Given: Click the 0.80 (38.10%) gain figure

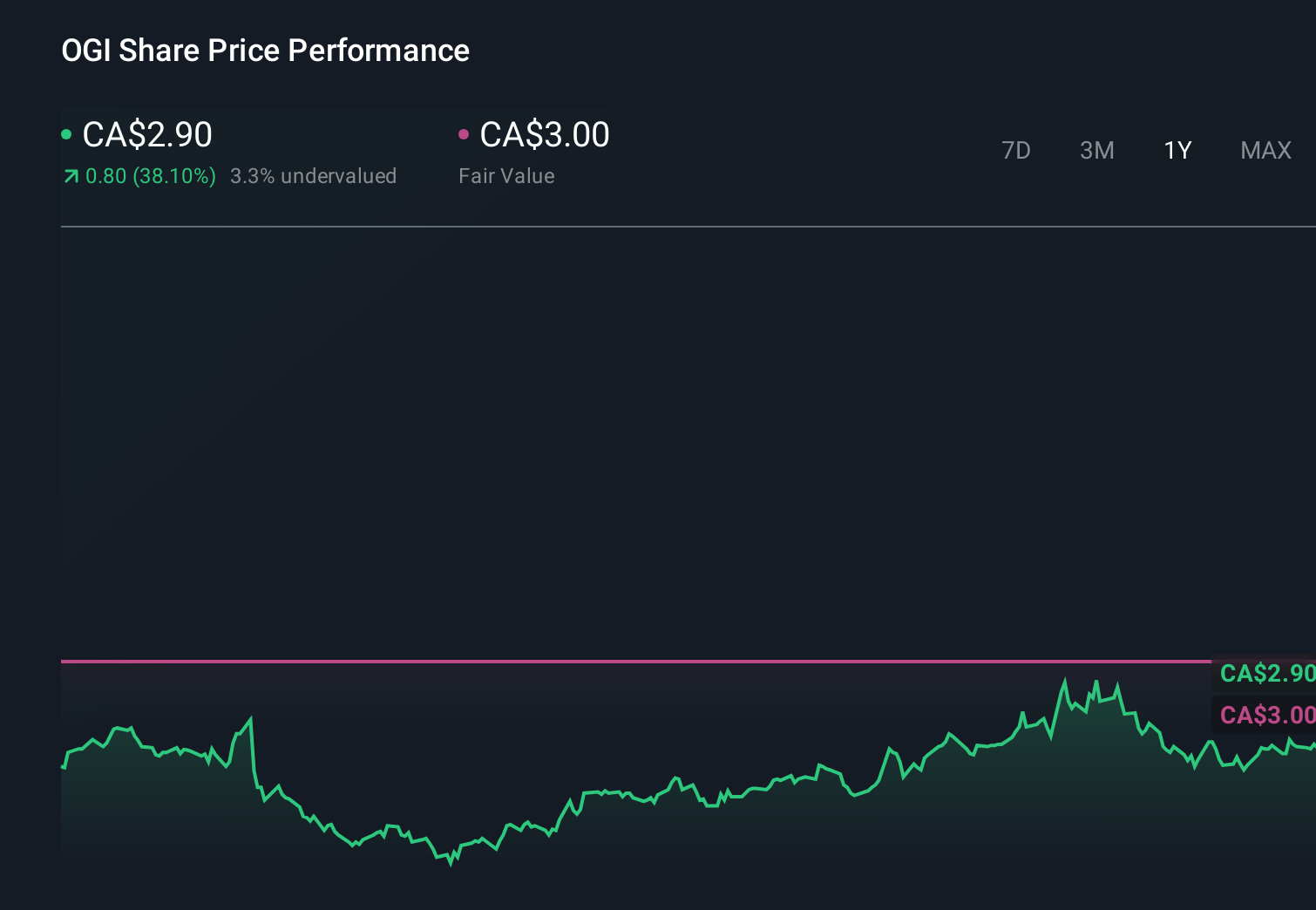Looking at the screenshot, I should [x=152, y=176].
